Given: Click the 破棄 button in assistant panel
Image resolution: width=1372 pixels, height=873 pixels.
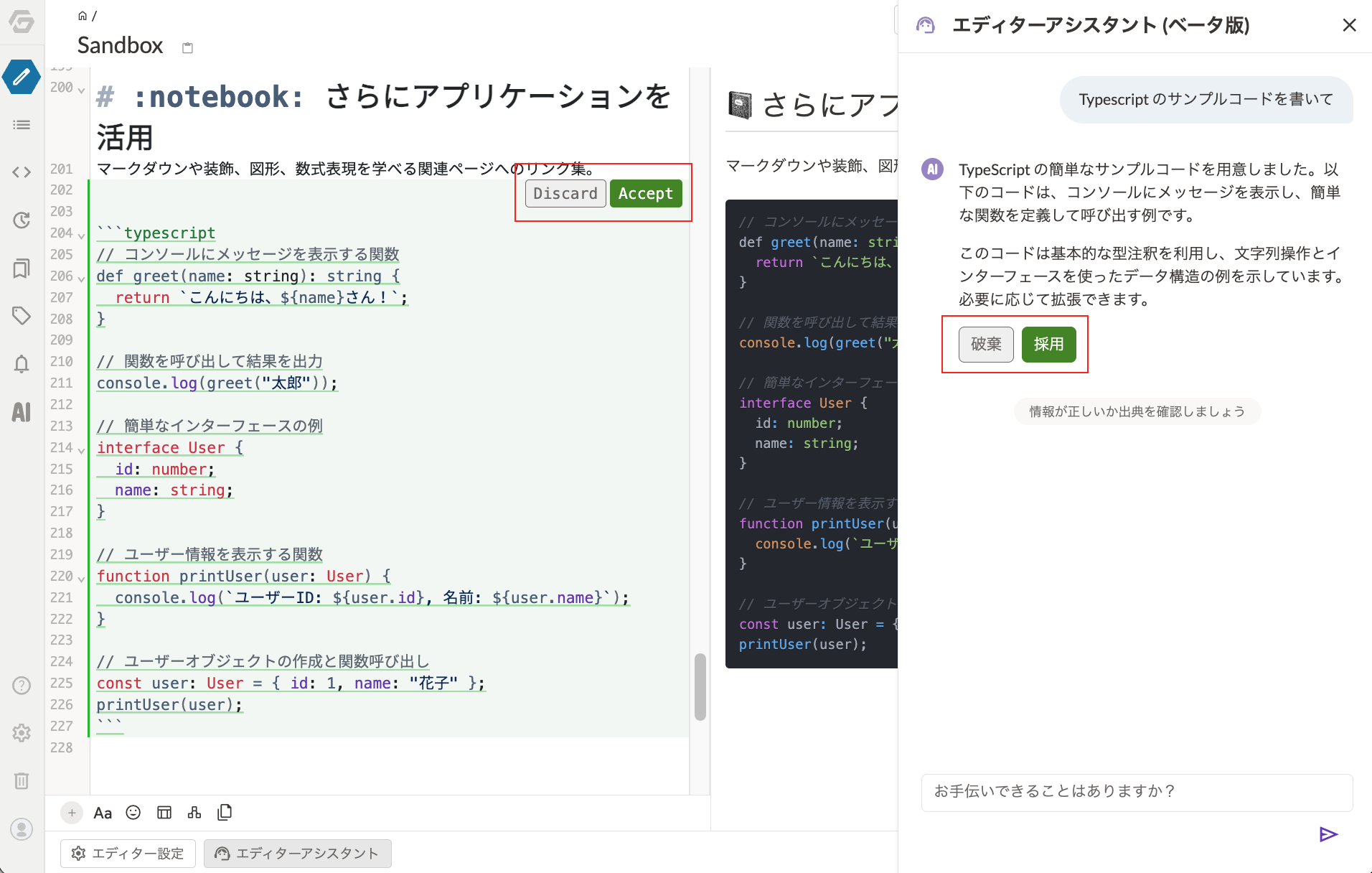Looking at the screenshot, I should coord(985,345).
